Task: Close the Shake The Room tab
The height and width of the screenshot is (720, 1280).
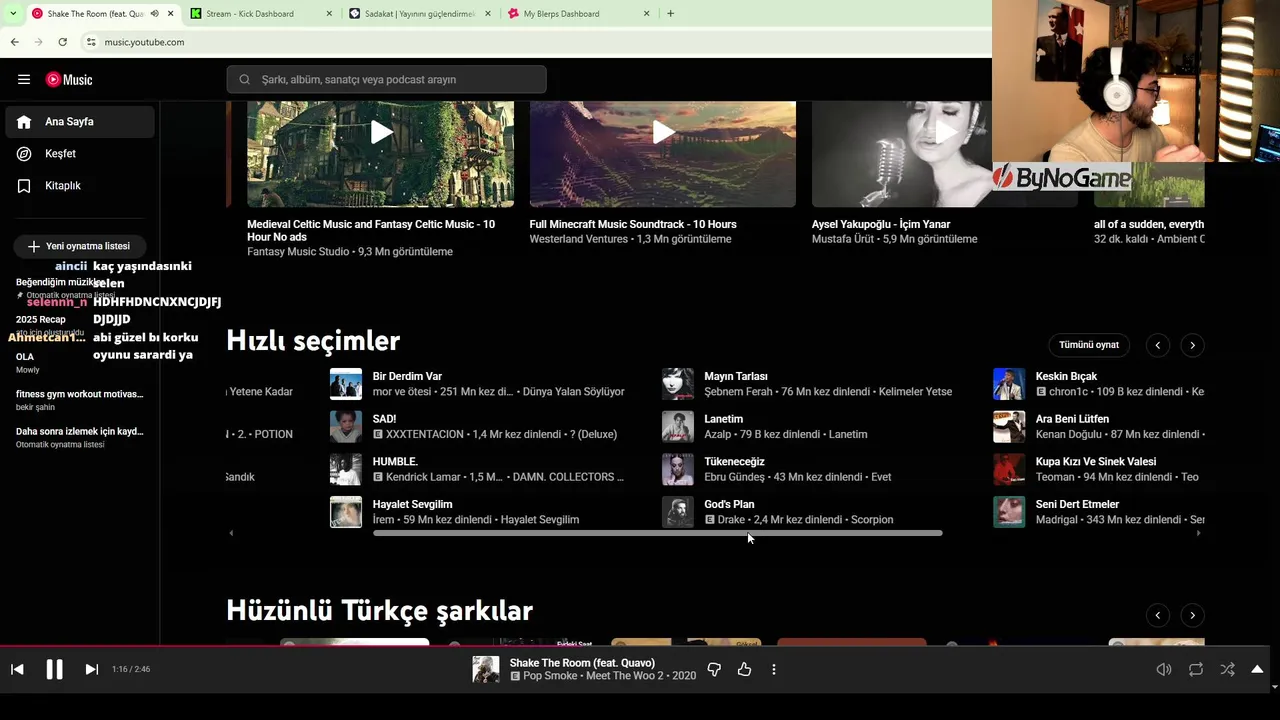Action: [x=171, y=13]
